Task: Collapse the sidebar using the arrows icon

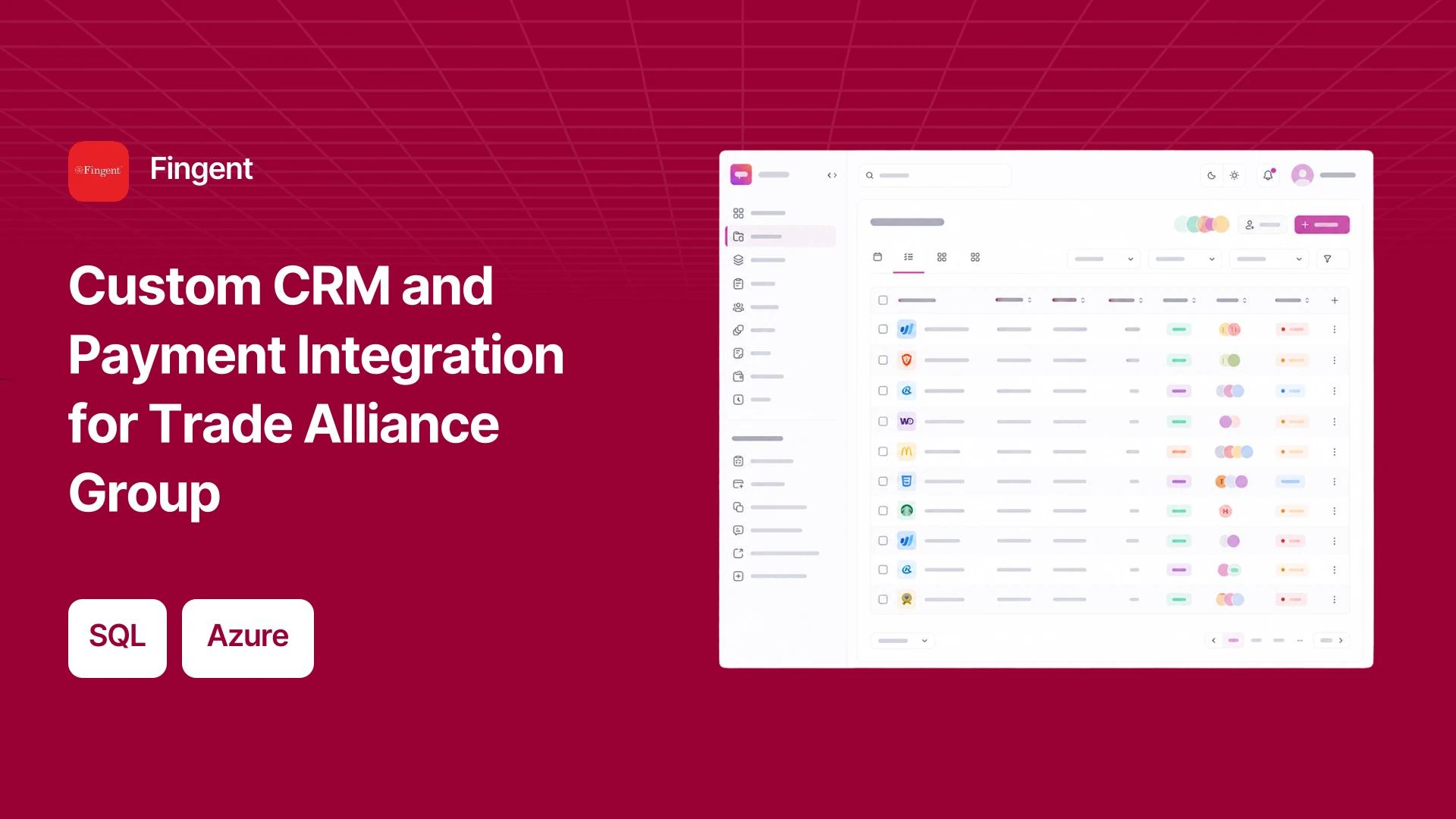Action: tap(832, 175)
